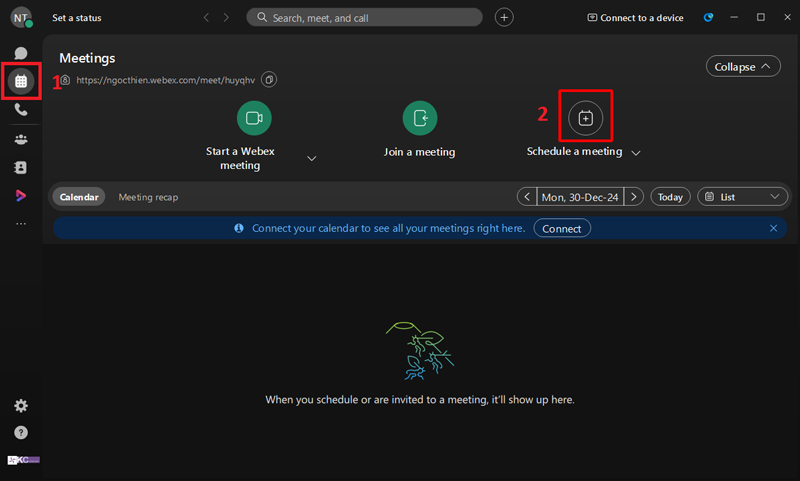Expand Start a Webex meeting options chevron

point(312,159)
